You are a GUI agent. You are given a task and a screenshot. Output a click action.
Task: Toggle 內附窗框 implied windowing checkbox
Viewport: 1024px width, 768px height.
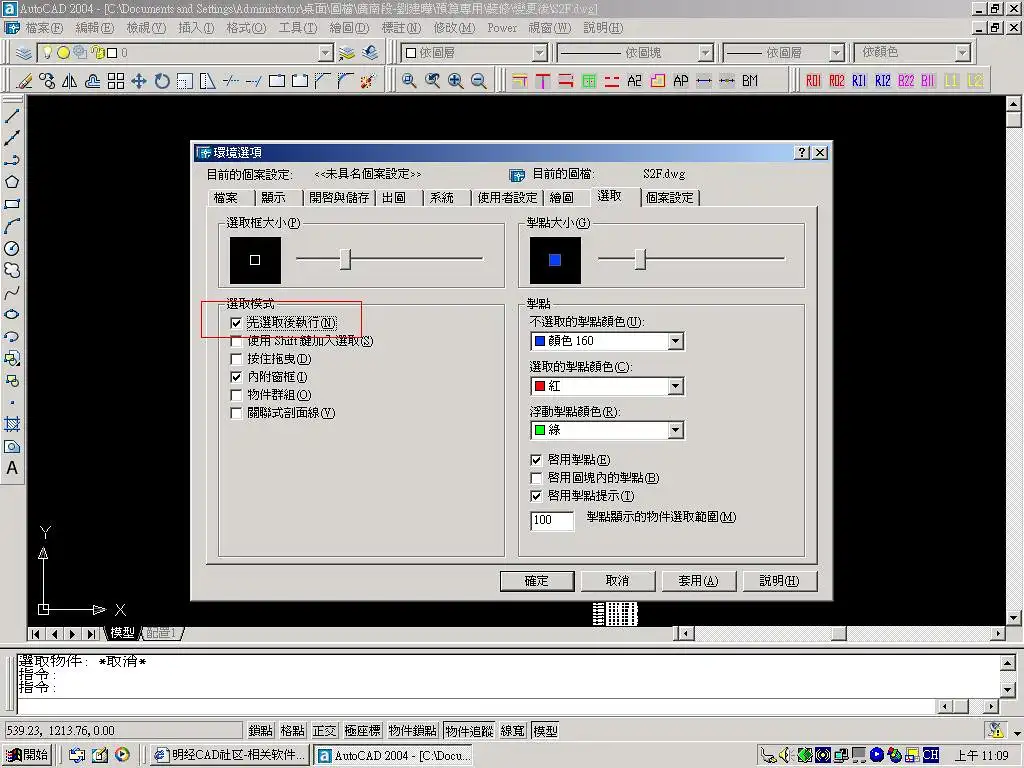pos(236,377)
